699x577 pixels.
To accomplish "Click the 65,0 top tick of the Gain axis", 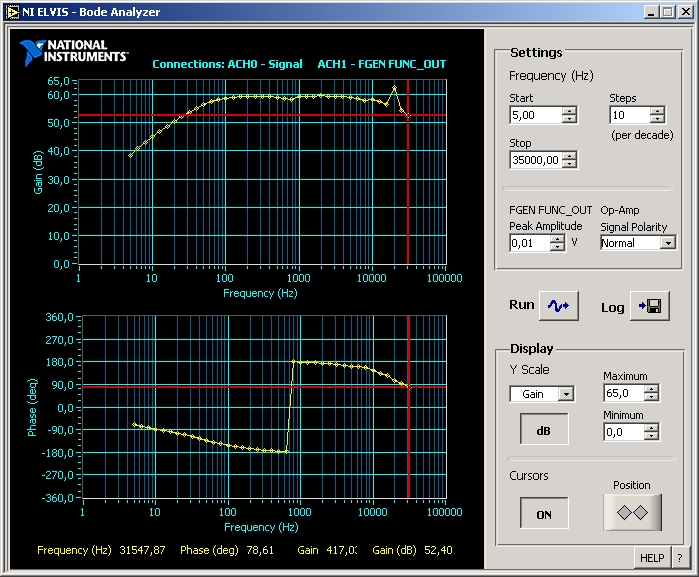I will pyautogui.click(x=59, y=81).
